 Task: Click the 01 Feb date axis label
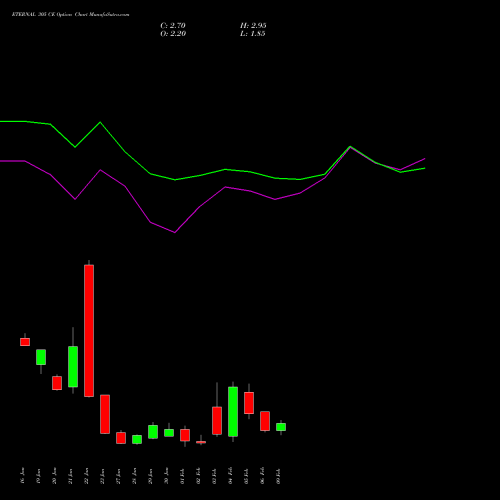(182, 476)
